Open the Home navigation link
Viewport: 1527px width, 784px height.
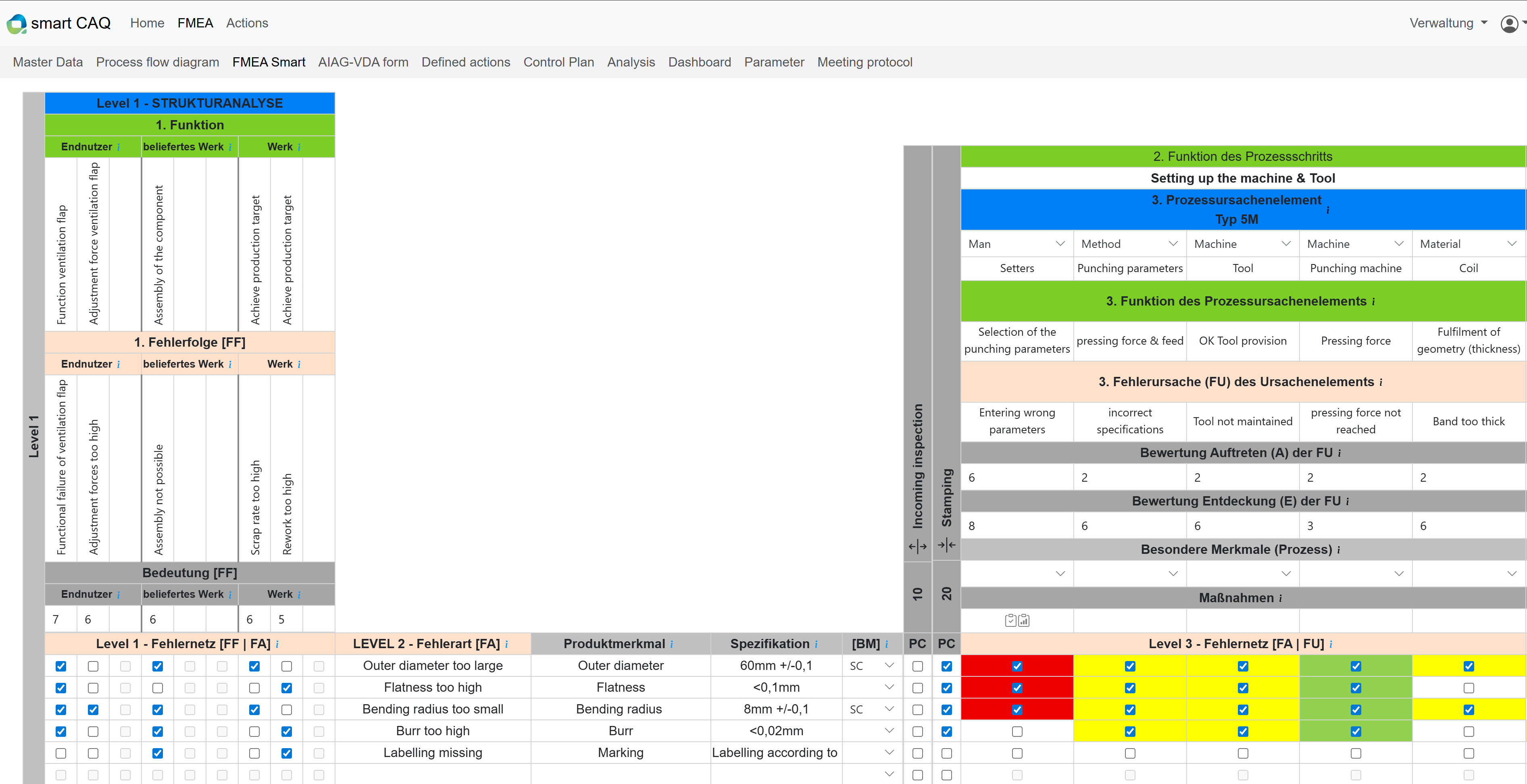click(147, 23)
